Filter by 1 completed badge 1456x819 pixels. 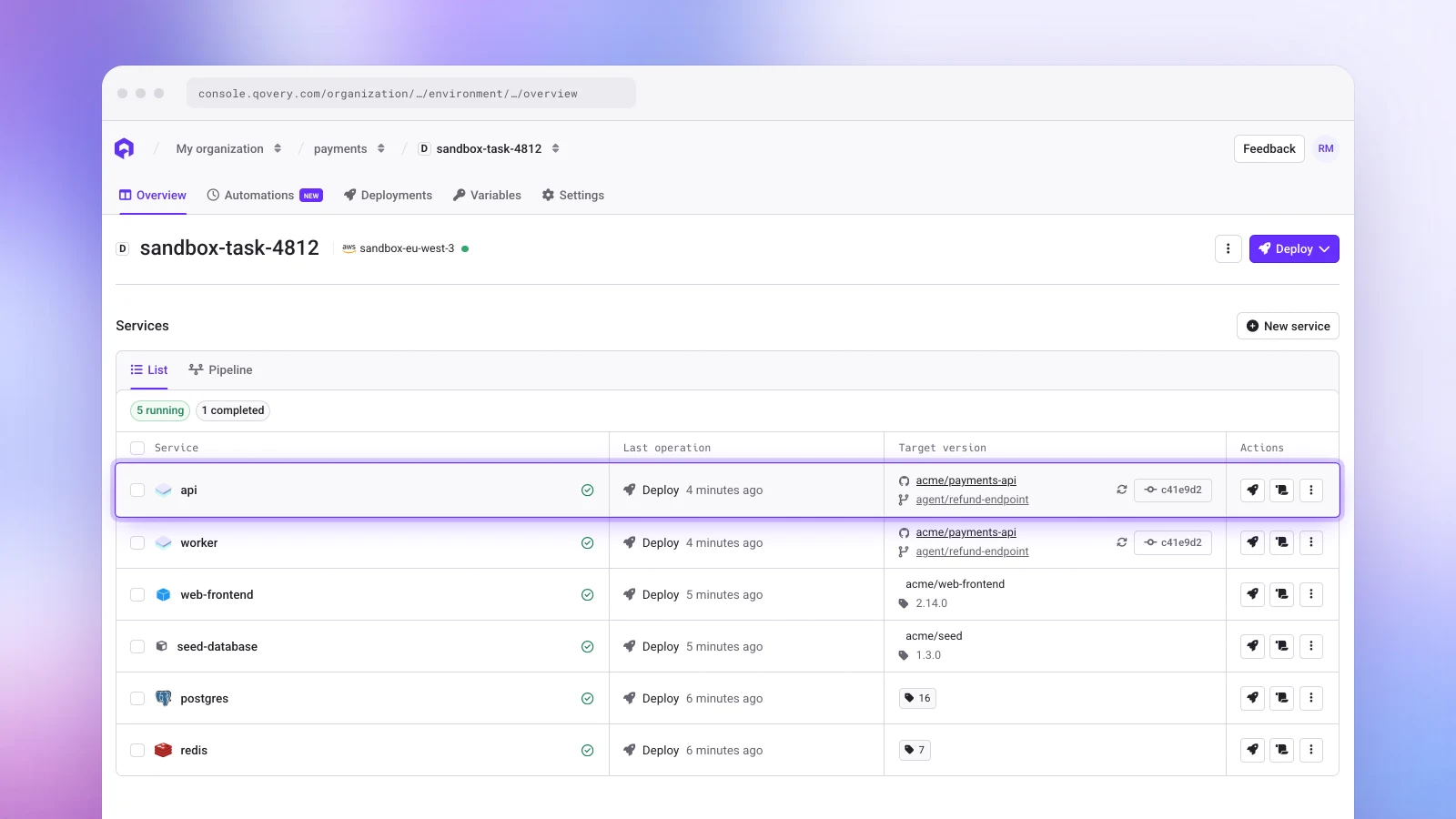[x=233, y=410]
